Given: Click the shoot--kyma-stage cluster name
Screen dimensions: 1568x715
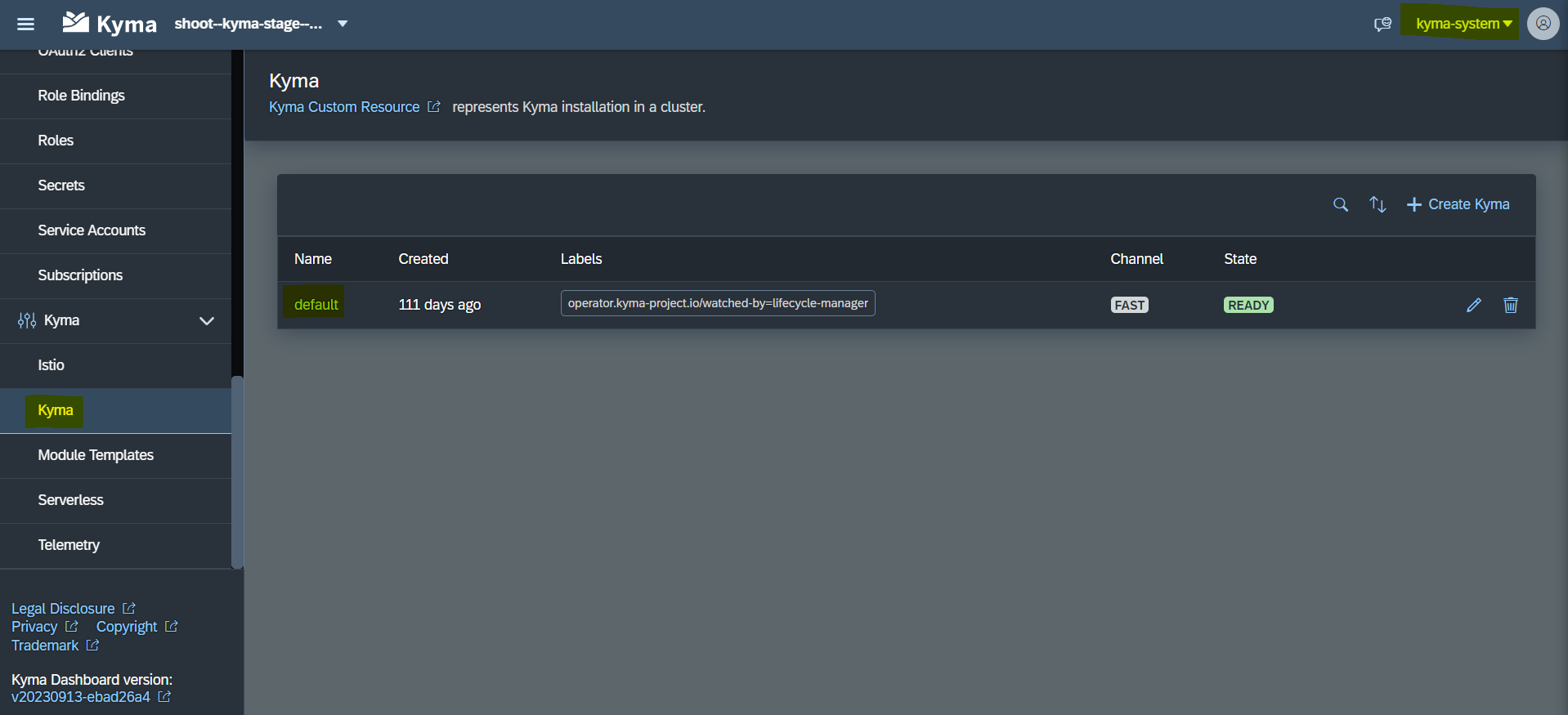Looking at the screenshot, I should [249, 24].
